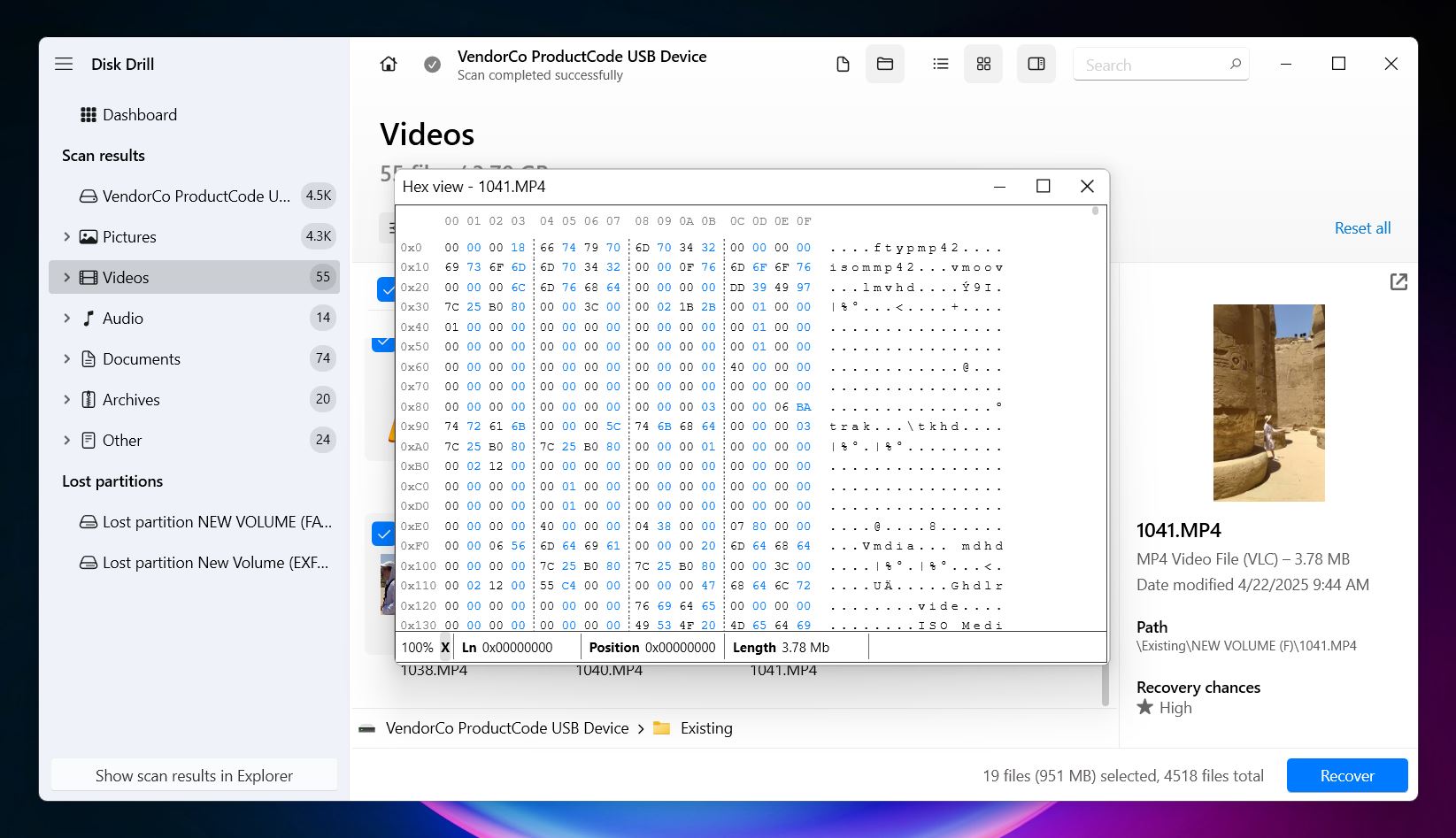Click the file list vertical scrollbar

pyautogui.click(x=1105, y=686)
